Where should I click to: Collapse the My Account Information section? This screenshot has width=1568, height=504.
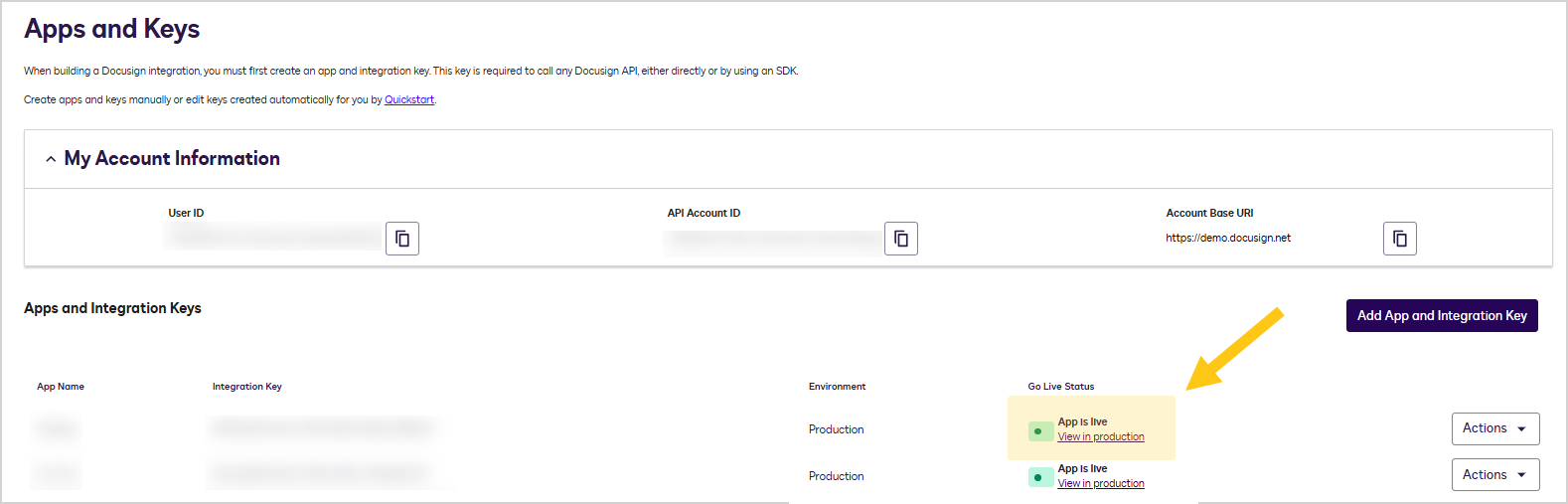coord(51,159)
